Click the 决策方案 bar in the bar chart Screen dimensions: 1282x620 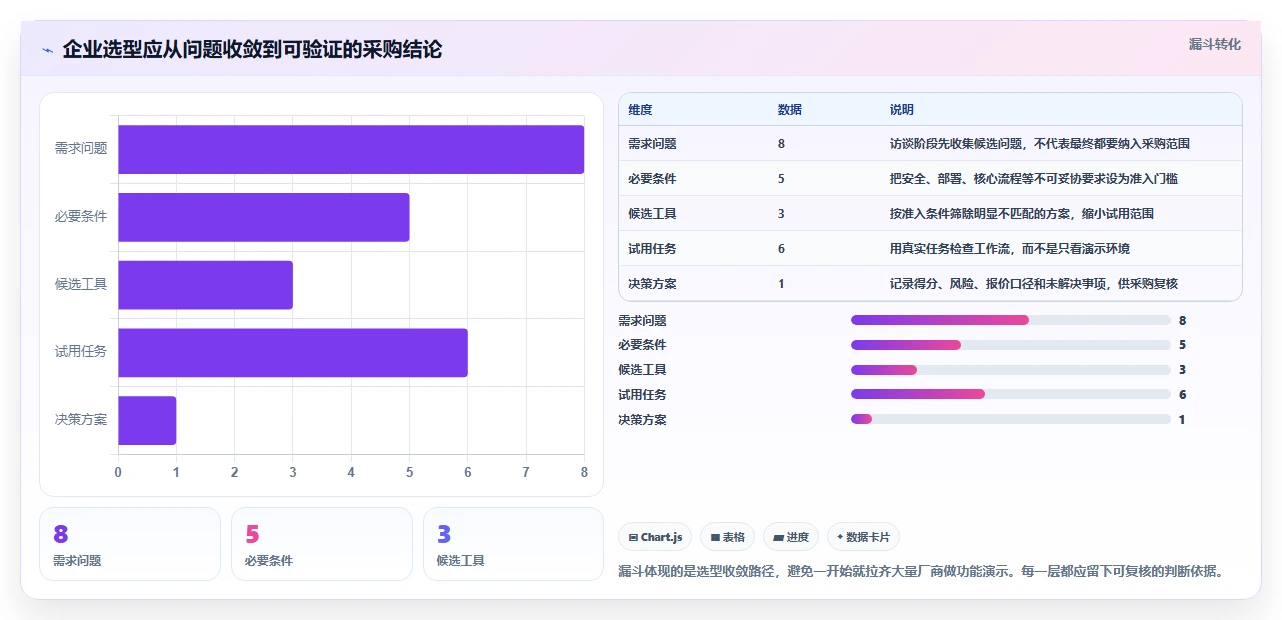point(147,421)
